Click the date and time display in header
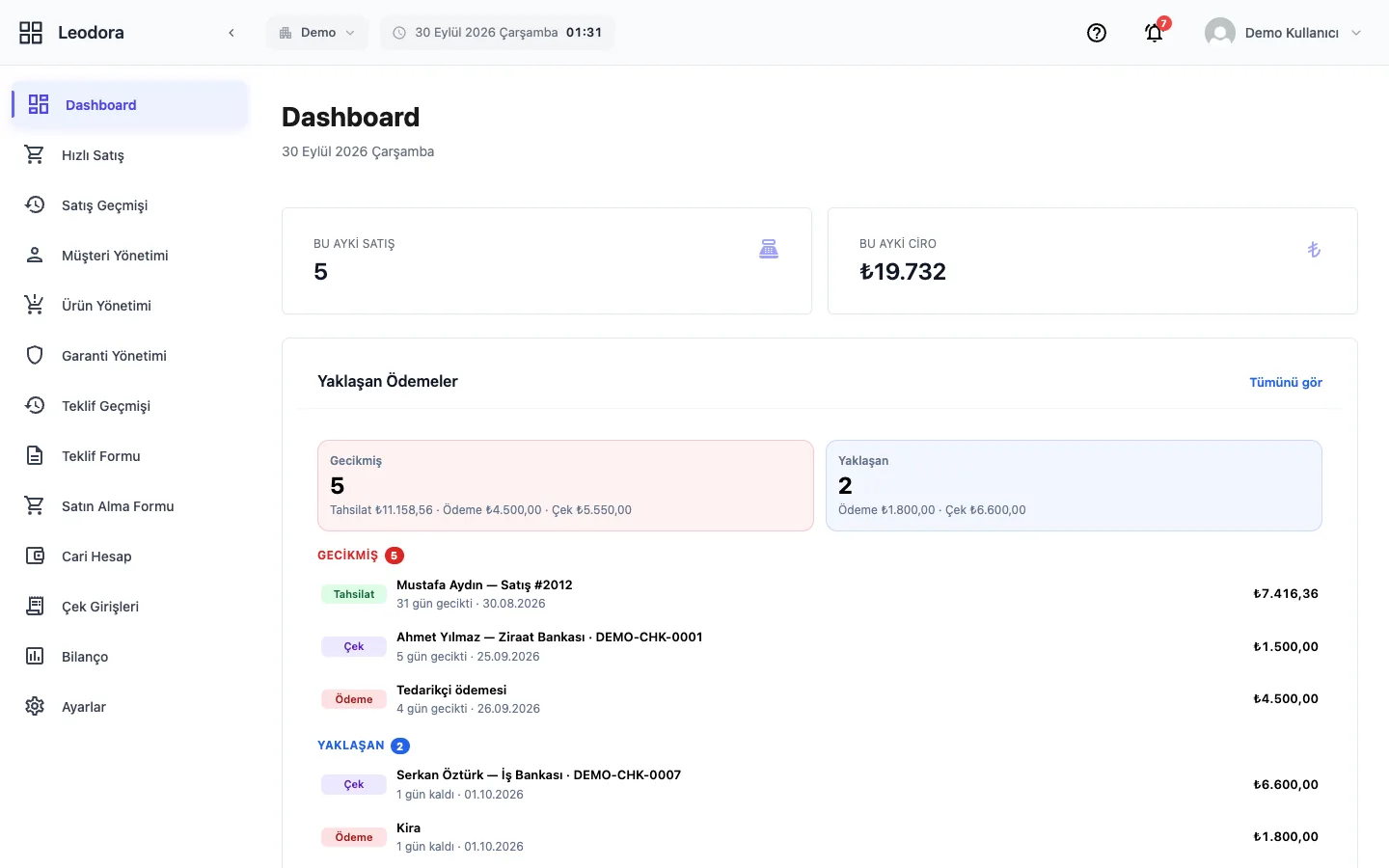 [x=497, y=33]
